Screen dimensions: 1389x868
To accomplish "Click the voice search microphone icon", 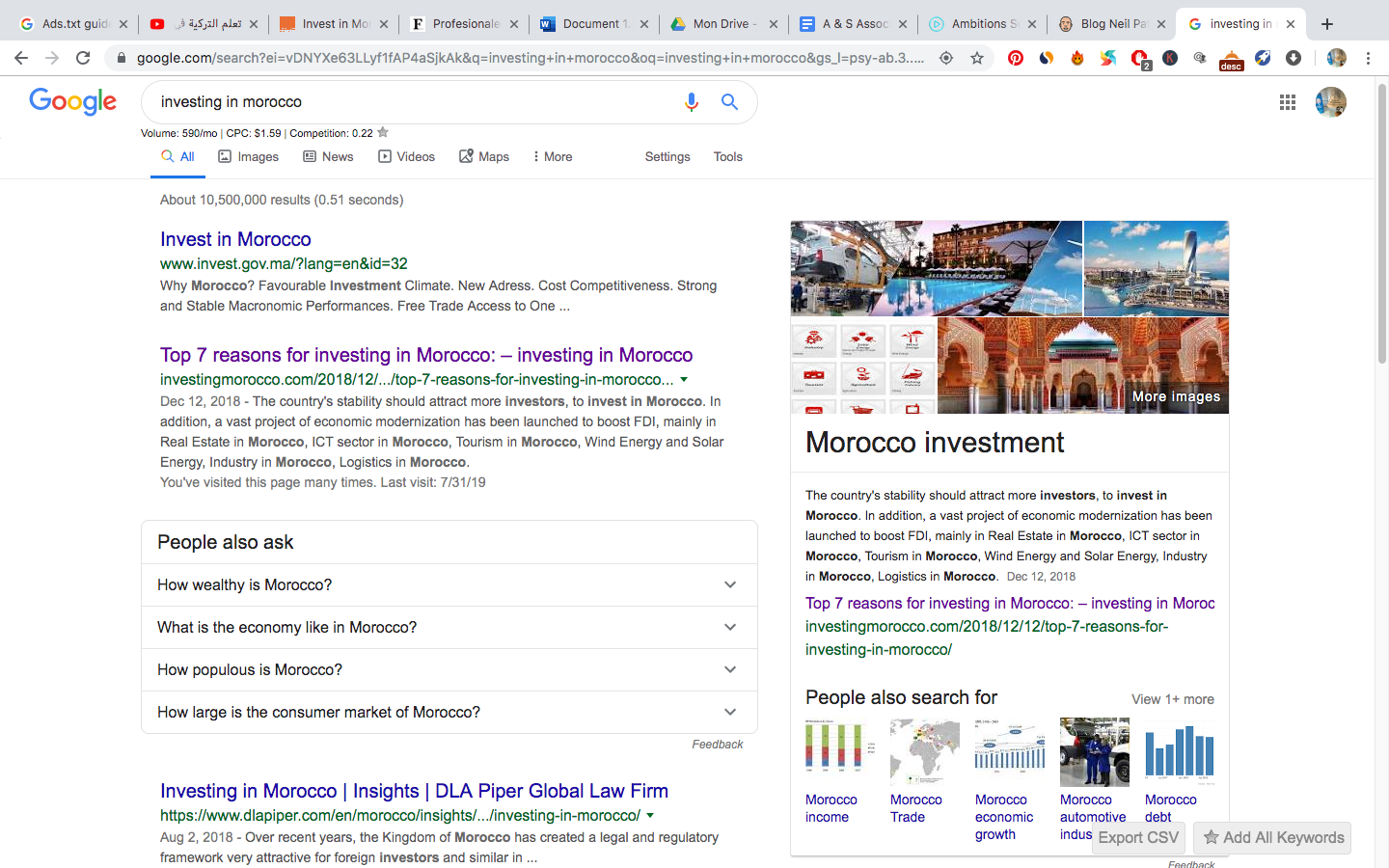I will tap(691, 102).
